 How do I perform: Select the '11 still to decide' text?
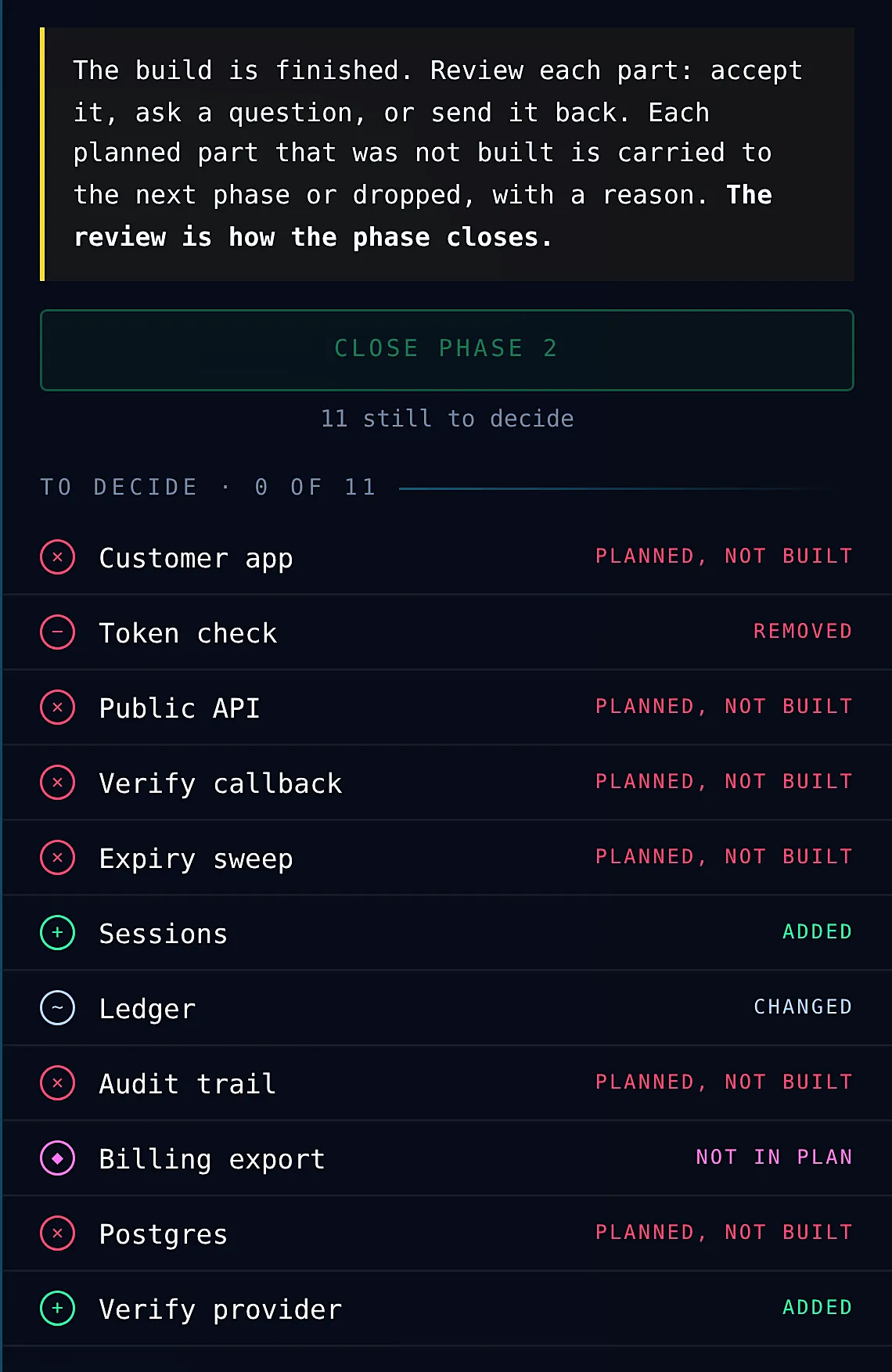[447, 419]
